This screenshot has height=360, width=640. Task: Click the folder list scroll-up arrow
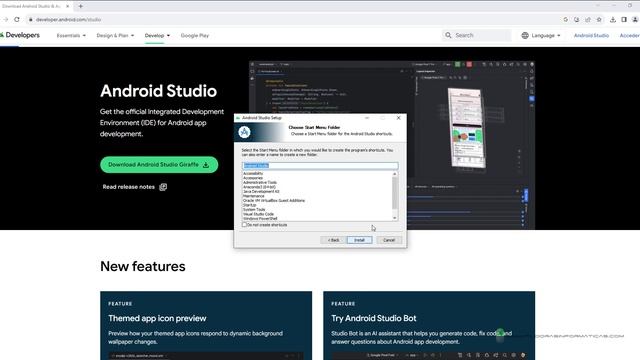tap(395, 174)
